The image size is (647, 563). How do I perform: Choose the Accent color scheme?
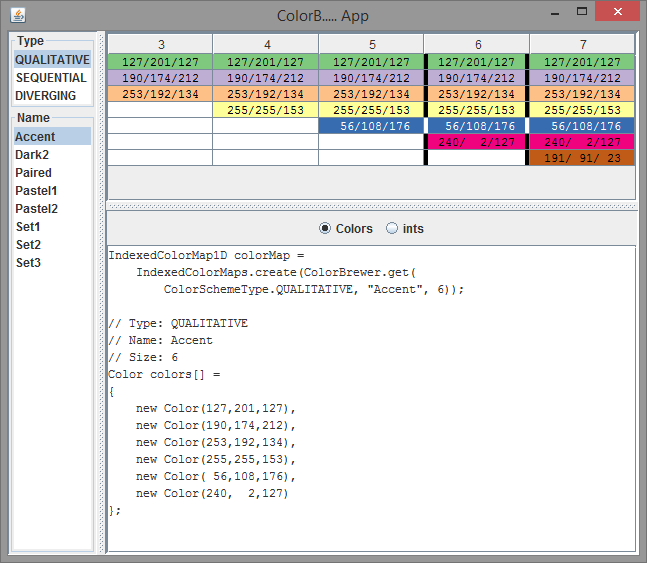click(52, 137)
